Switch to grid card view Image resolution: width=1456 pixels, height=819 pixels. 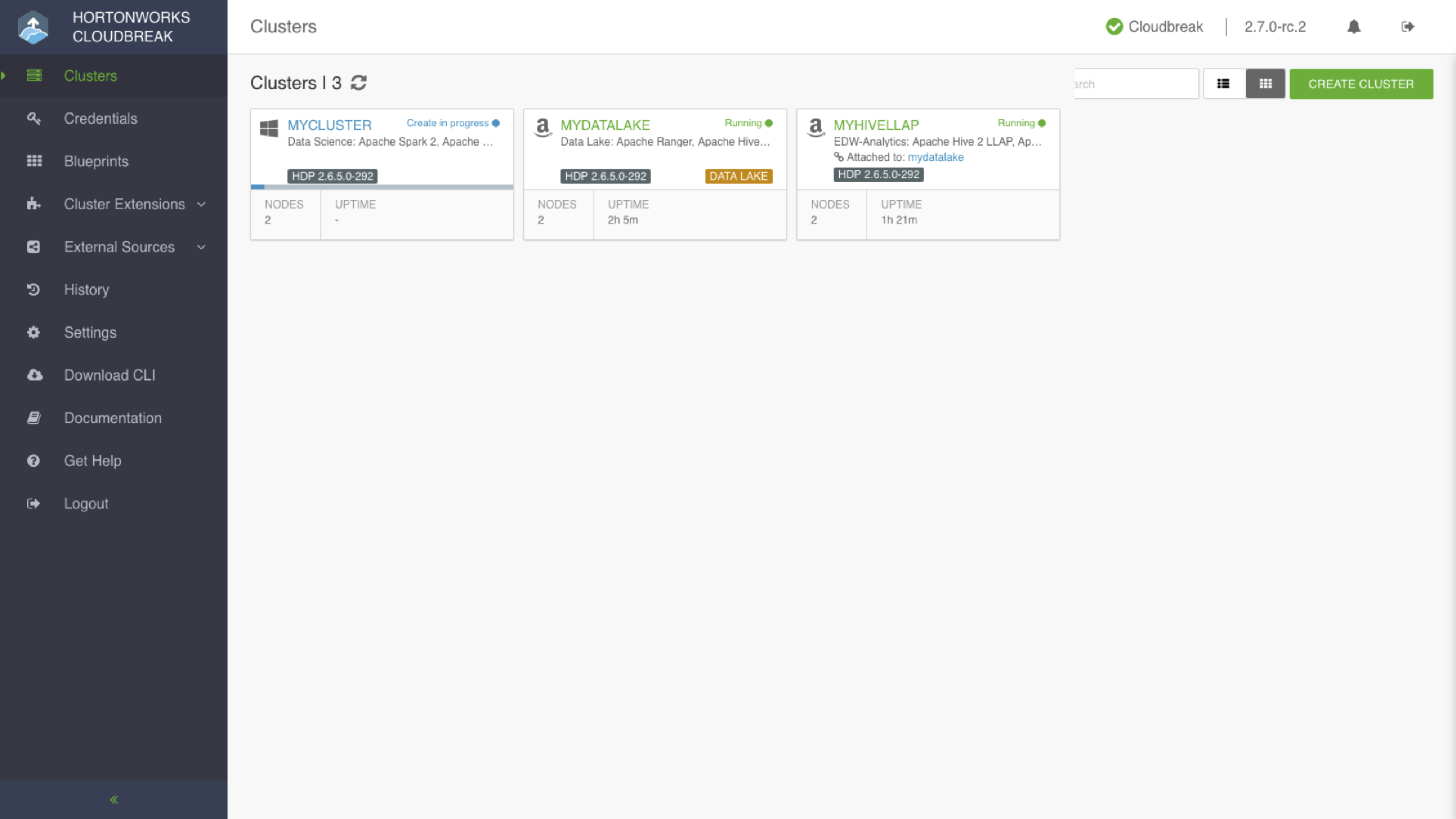[x=1265, y=83]
